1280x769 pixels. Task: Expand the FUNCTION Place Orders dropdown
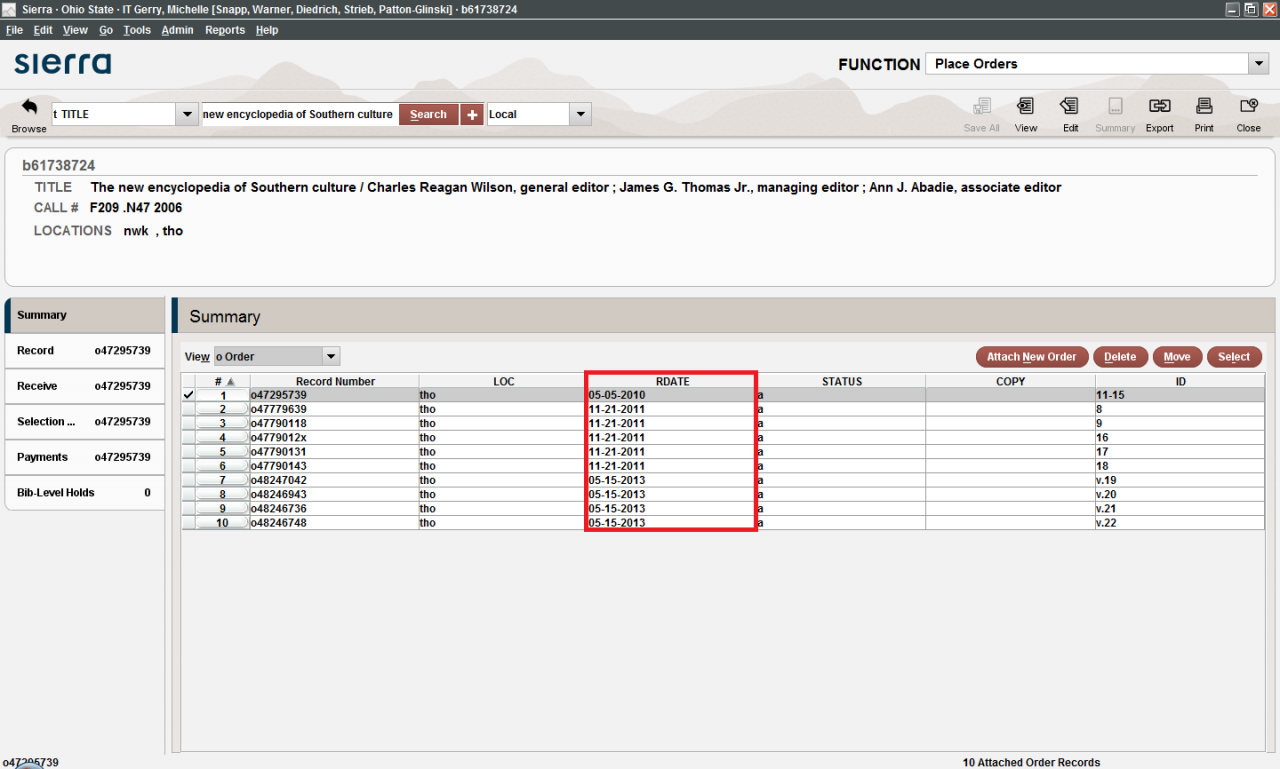click(1258, 64)
